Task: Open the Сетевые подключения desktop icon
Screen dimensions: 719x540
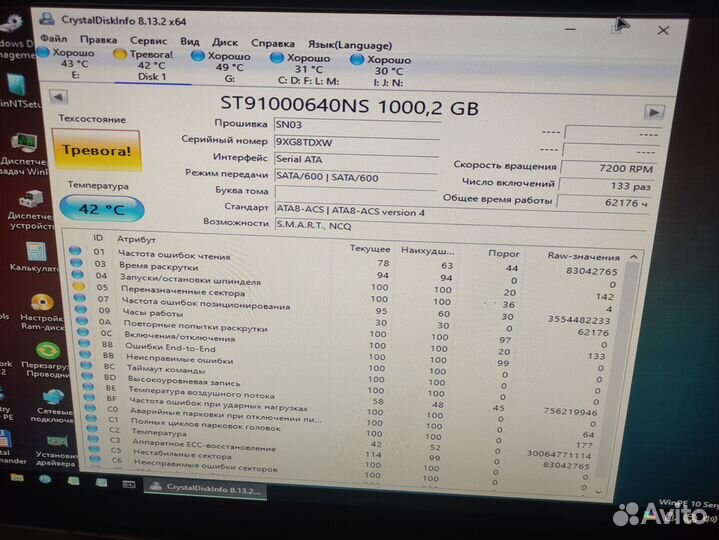Action: pyautogui.click(x=53, y=406)
